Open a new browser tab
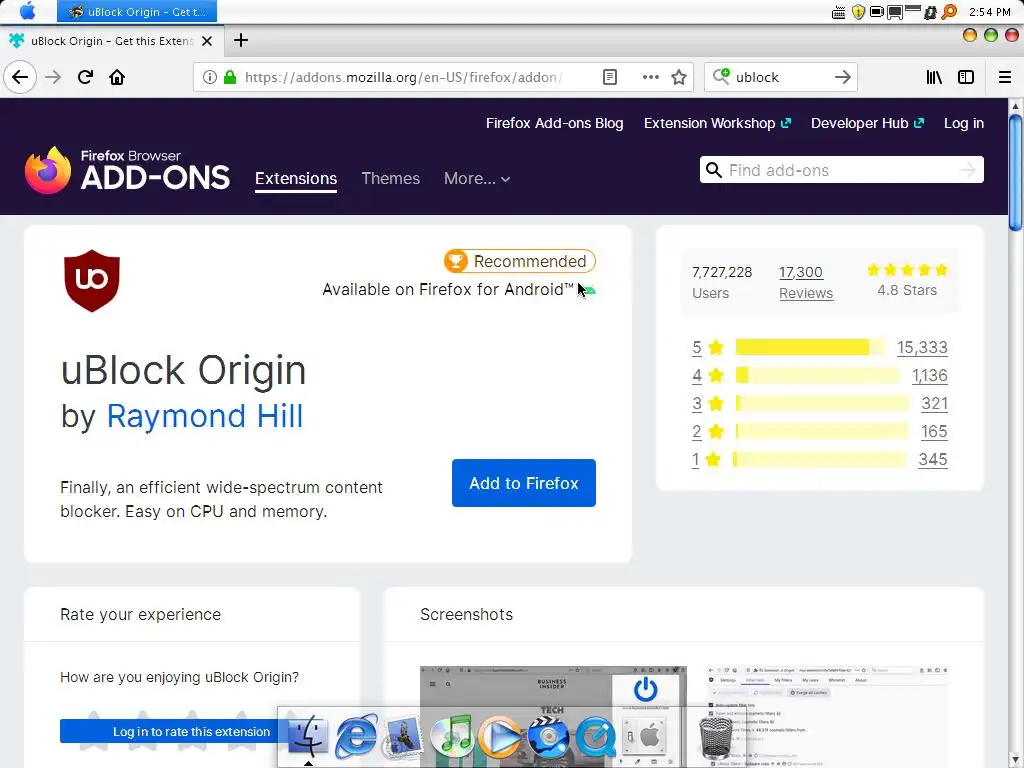Image resolution: width=1024 pixels, height=768 pixels. tap(241, 40)
